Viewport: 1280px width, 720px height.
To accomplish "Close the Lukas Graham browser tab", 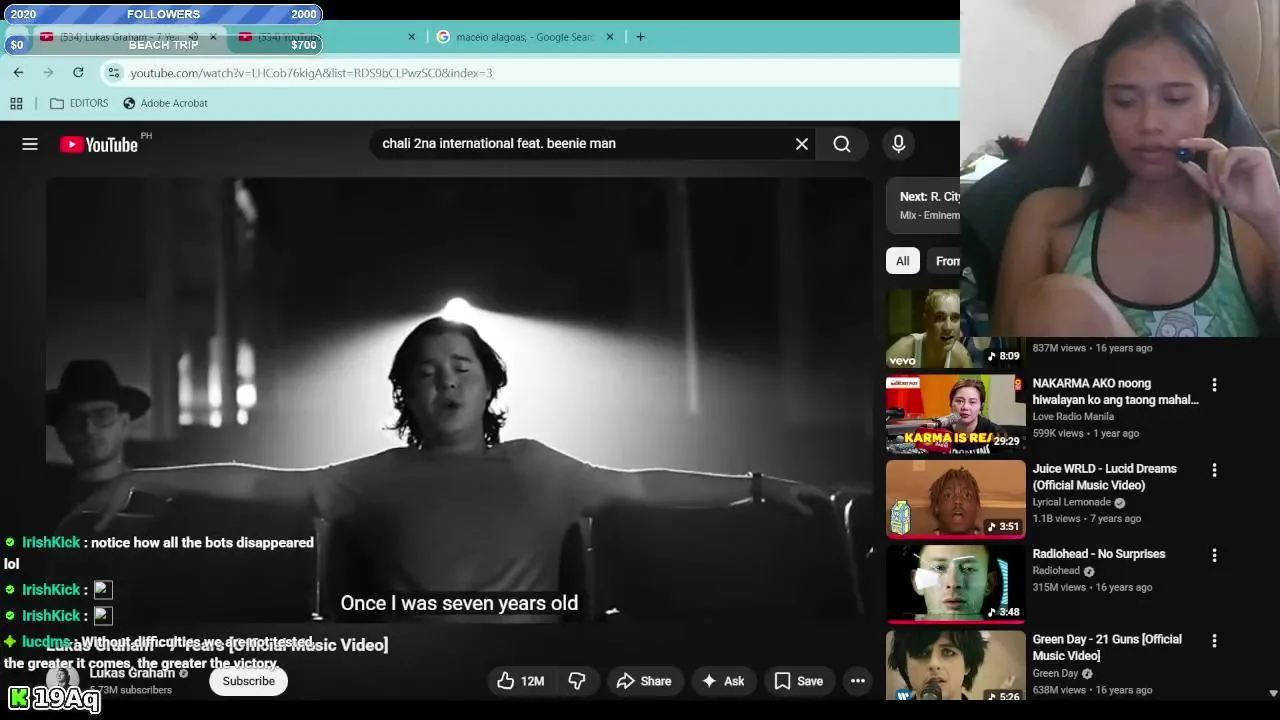I will click(213, 37).
